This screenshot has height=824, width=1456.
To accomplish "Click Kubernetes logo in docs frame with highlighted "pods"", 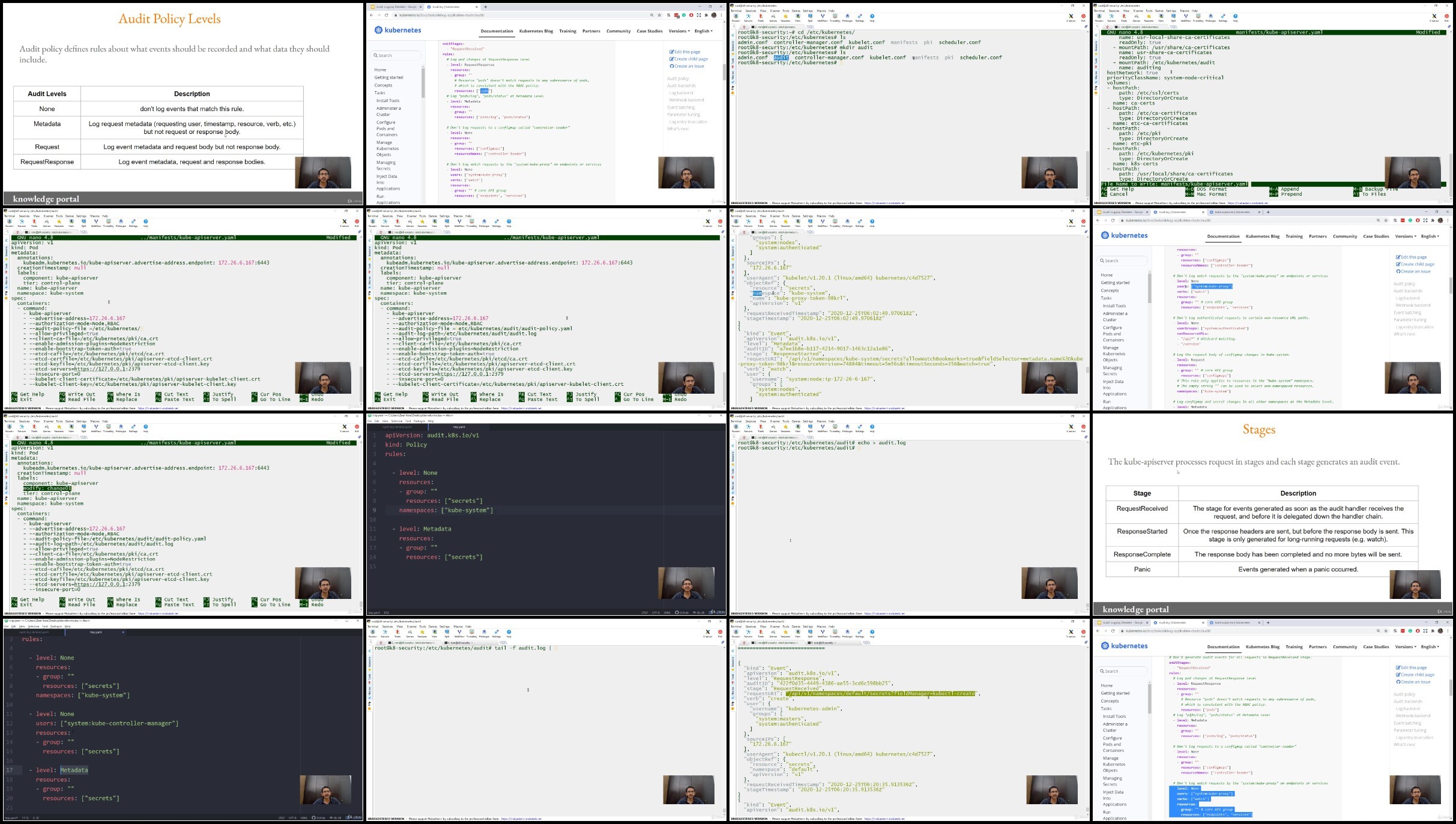I will click(x=397, y=30).
